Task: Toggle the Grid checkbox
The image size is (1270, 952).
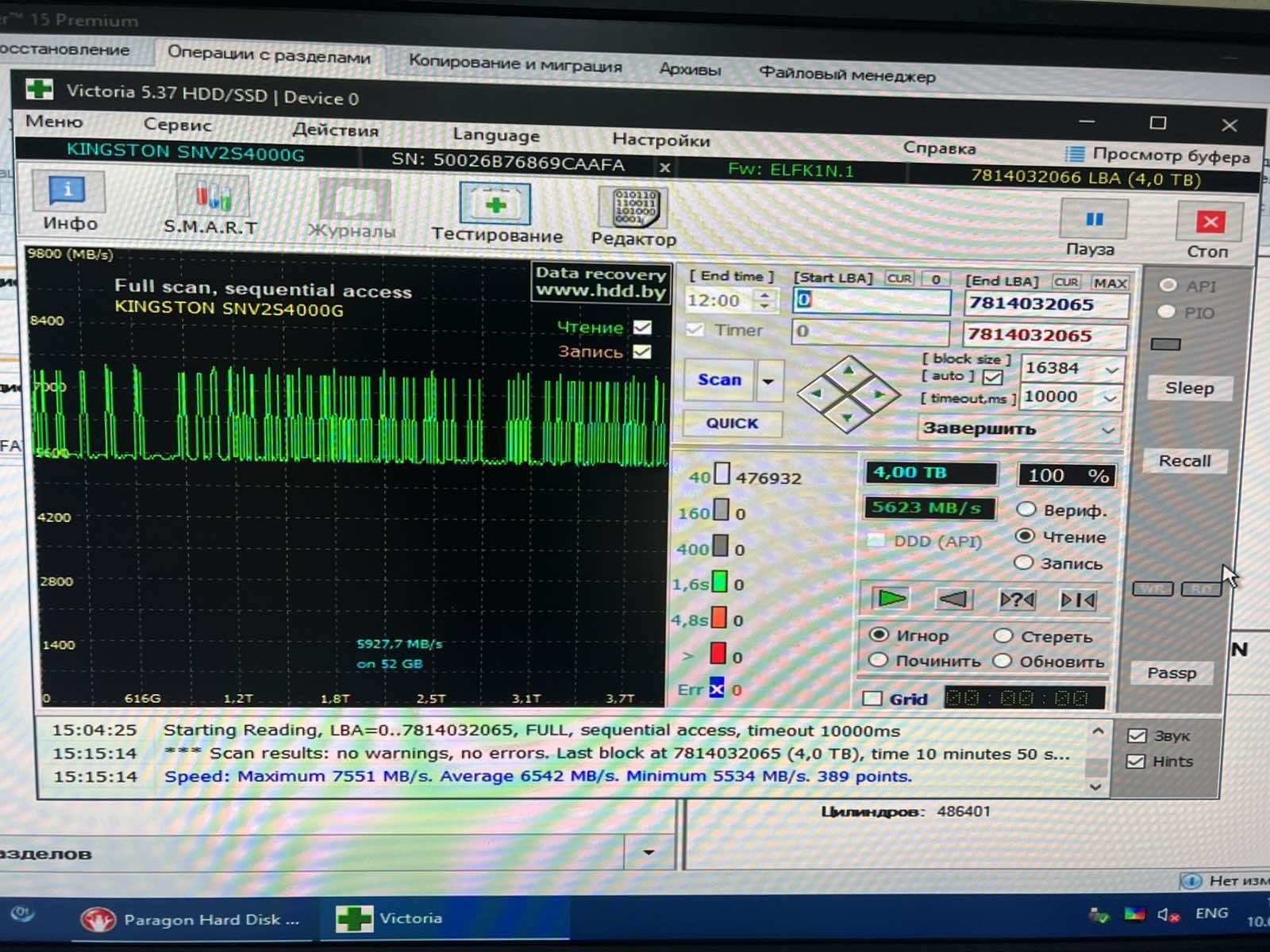Action: click(872, 698)
